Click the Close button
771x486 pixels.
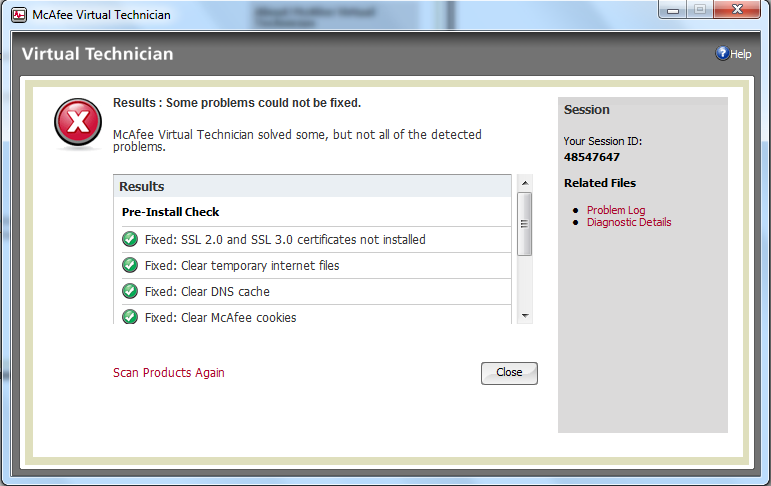[509, 373]
